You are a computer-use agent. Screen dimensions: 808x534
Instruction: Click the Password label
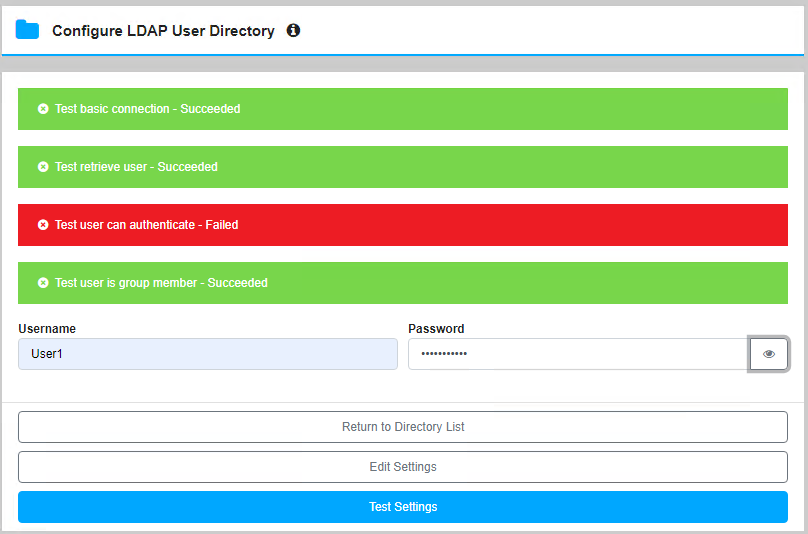(436, 329)
